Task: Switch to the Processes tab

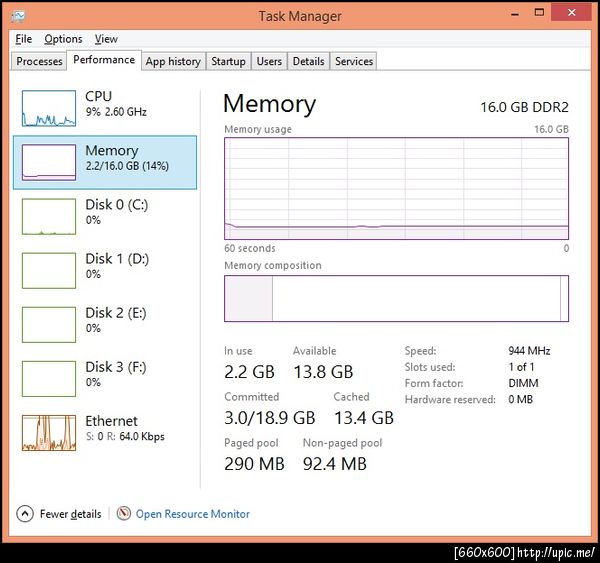Action: click(x=40, y=61)
